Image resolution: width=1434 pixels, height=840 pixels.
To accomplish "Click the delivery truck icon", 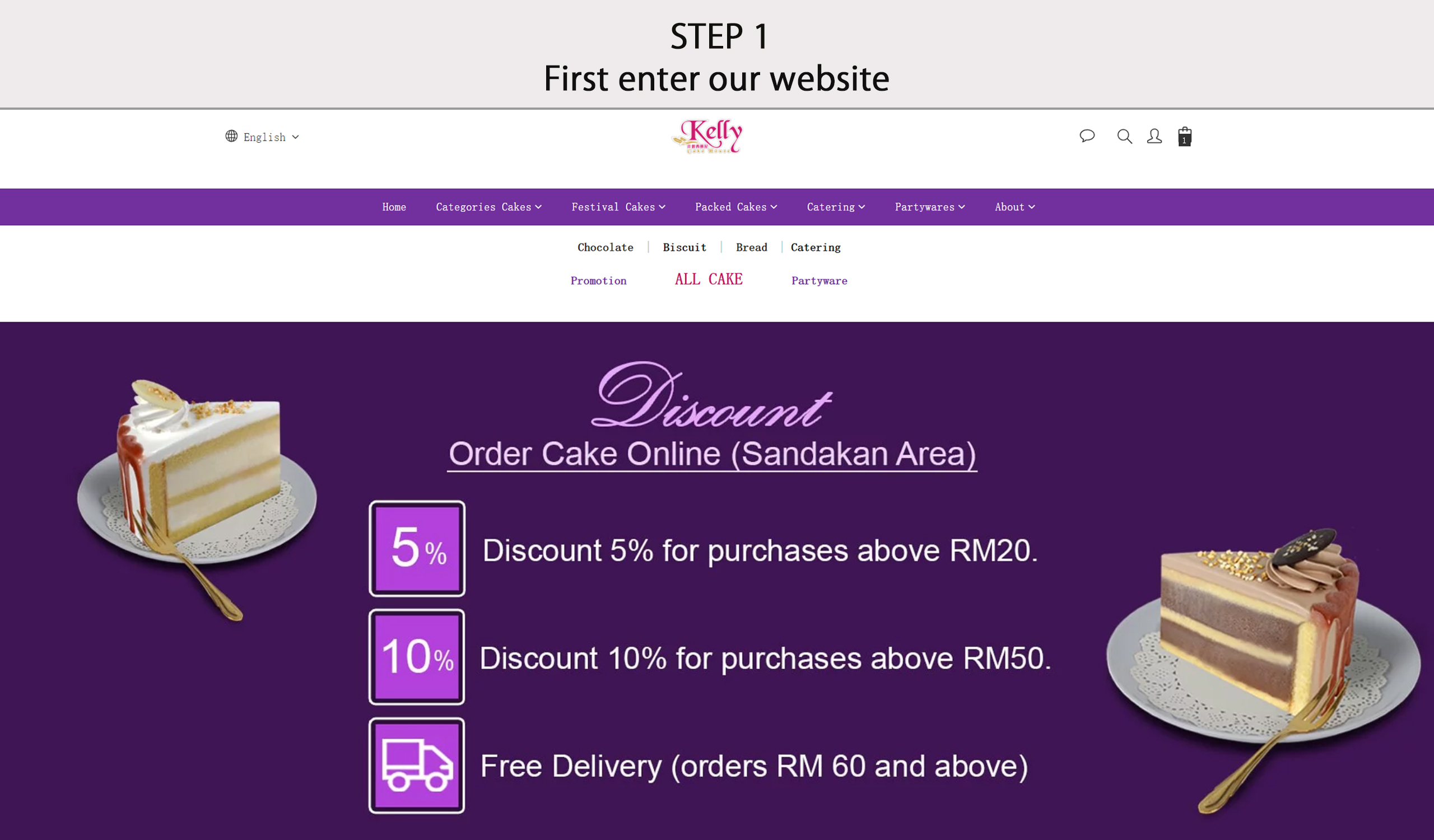I will tap(417, 766).
